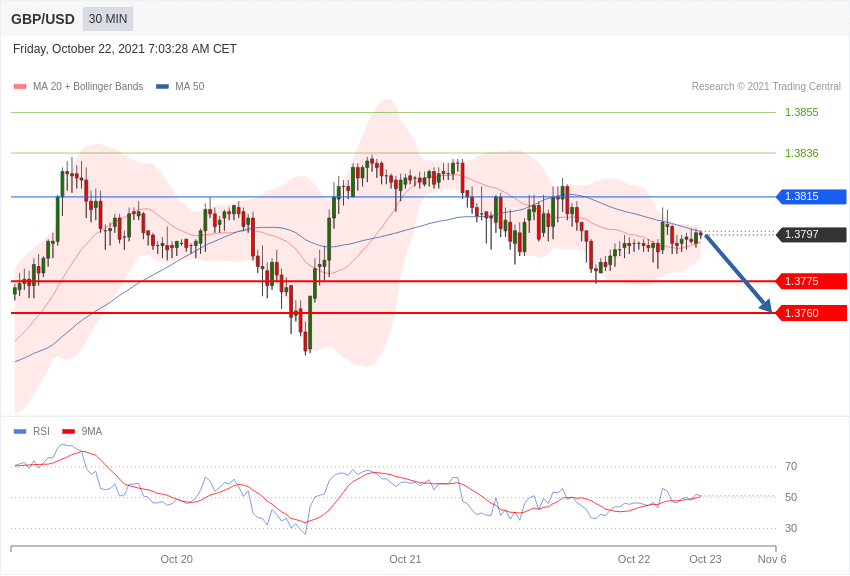This screenshot has width=850, height=576.
Task: Click the Research © 2021 Trading Central credit
Action: pyautogui.click(x=766, y=86)
